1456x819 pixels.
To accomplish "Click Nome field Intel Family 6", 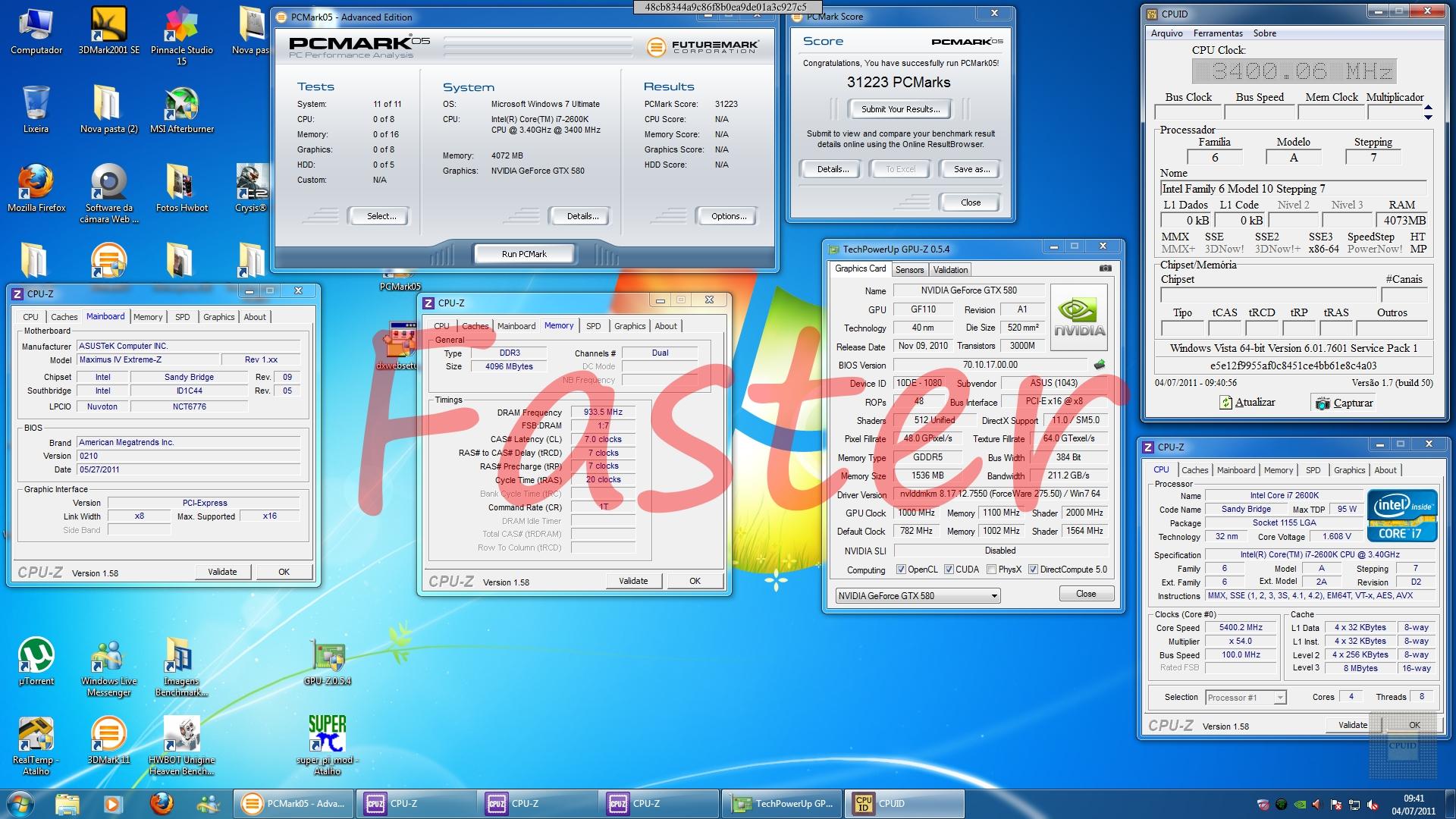I will click(x=1292, y=189).
